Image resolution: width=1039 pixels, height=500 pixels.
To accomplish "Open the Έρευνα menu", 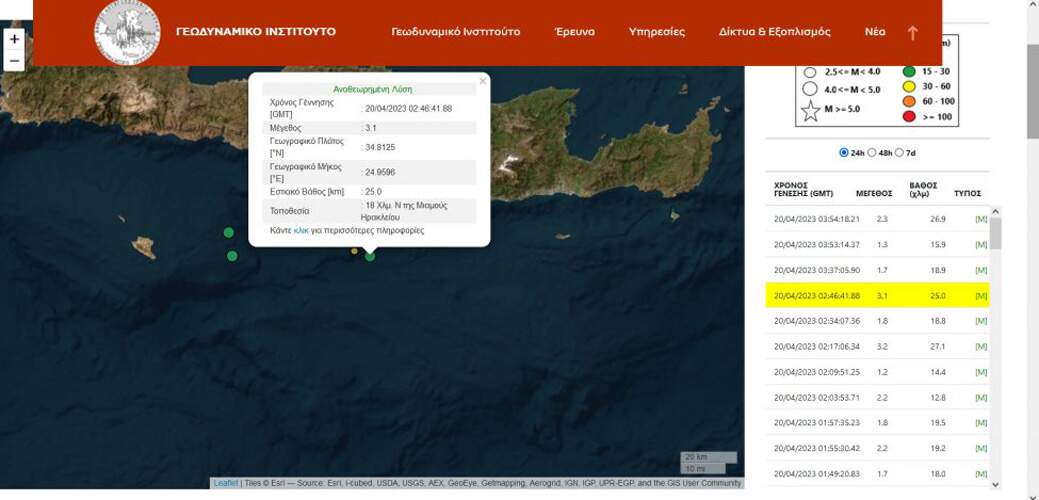I will click(x=574, y=32).
